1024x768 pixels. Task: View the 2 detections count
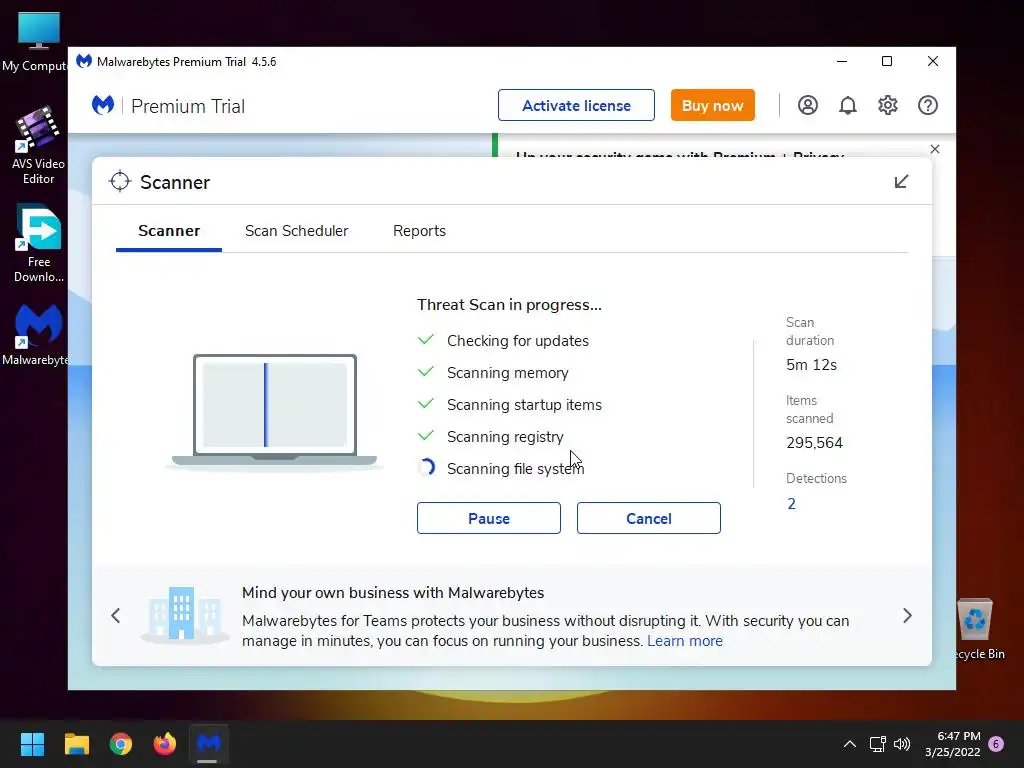click(791, 504)
